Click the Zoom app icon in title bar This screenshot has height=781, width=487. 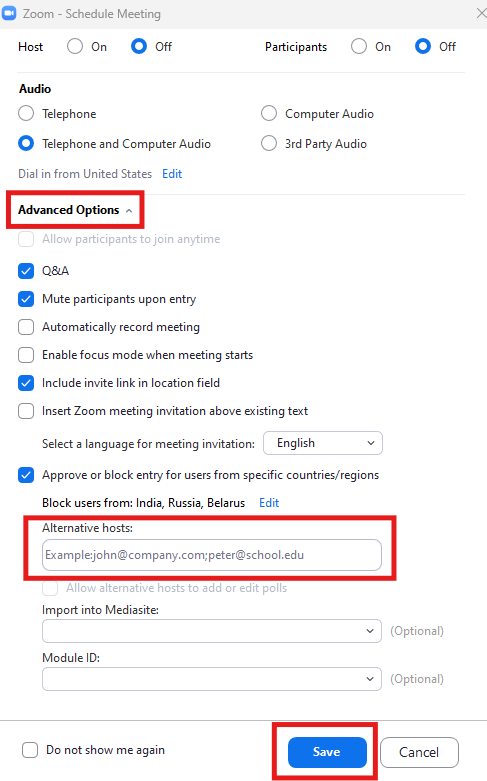pyautogui.click(x=9, y=13)
